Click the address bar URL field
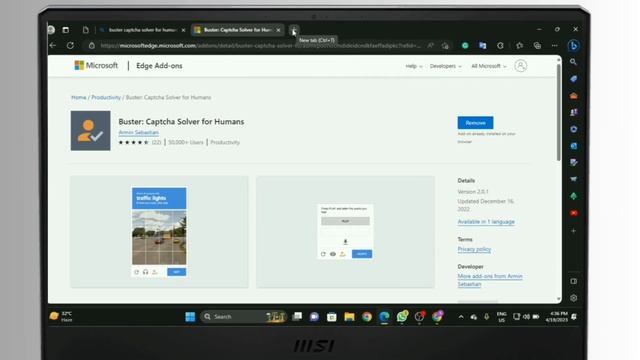 tap(260, 46)
